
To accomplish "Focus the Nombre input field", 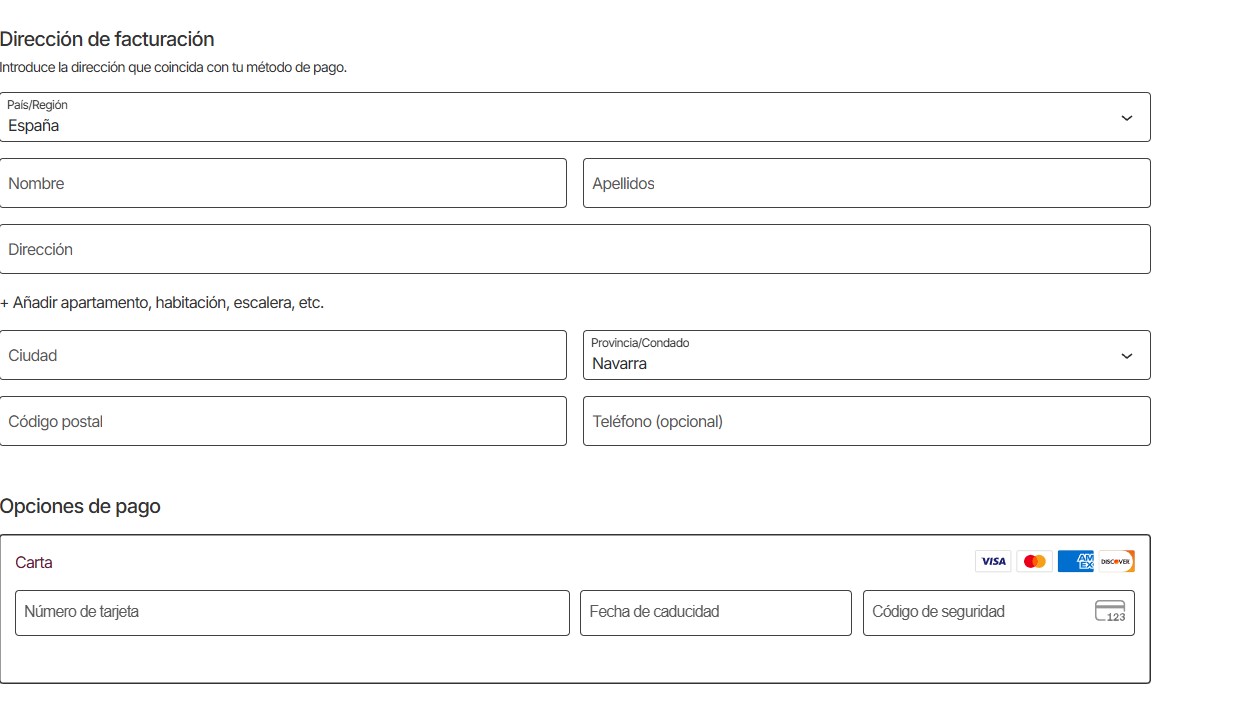I will click(x=283, y=183).
